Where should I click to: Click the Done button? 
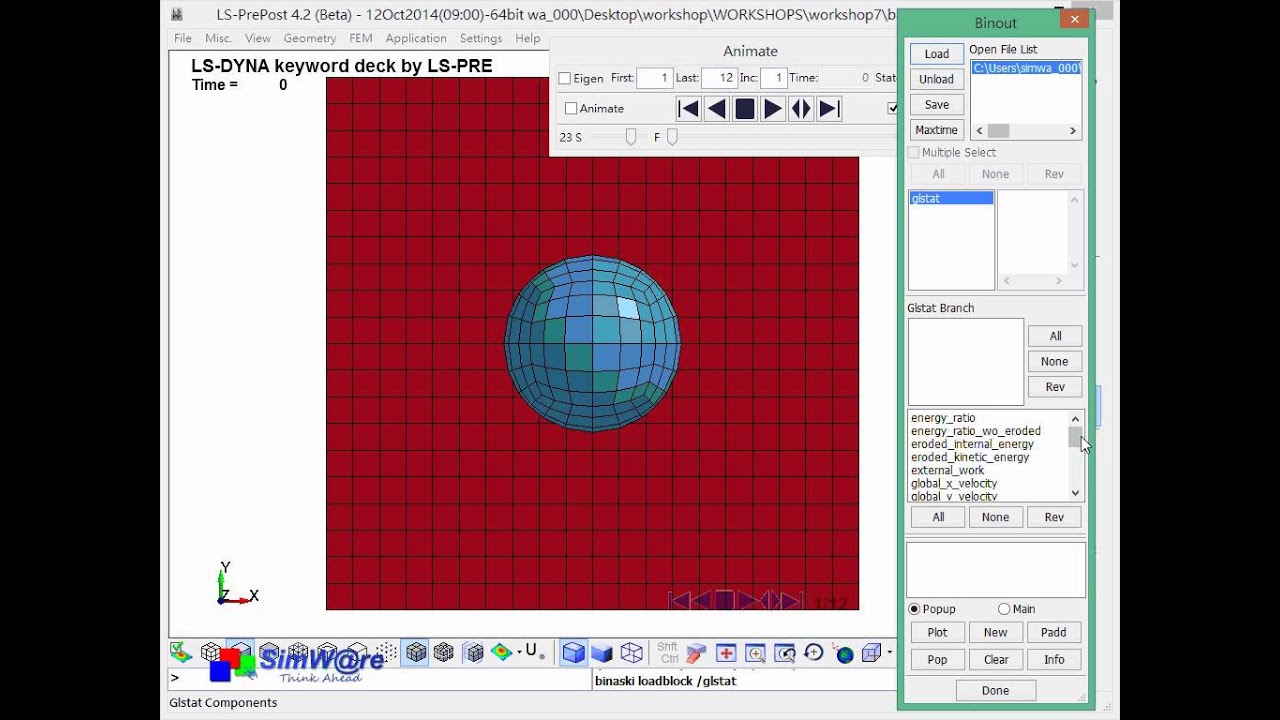click(995, 690)
